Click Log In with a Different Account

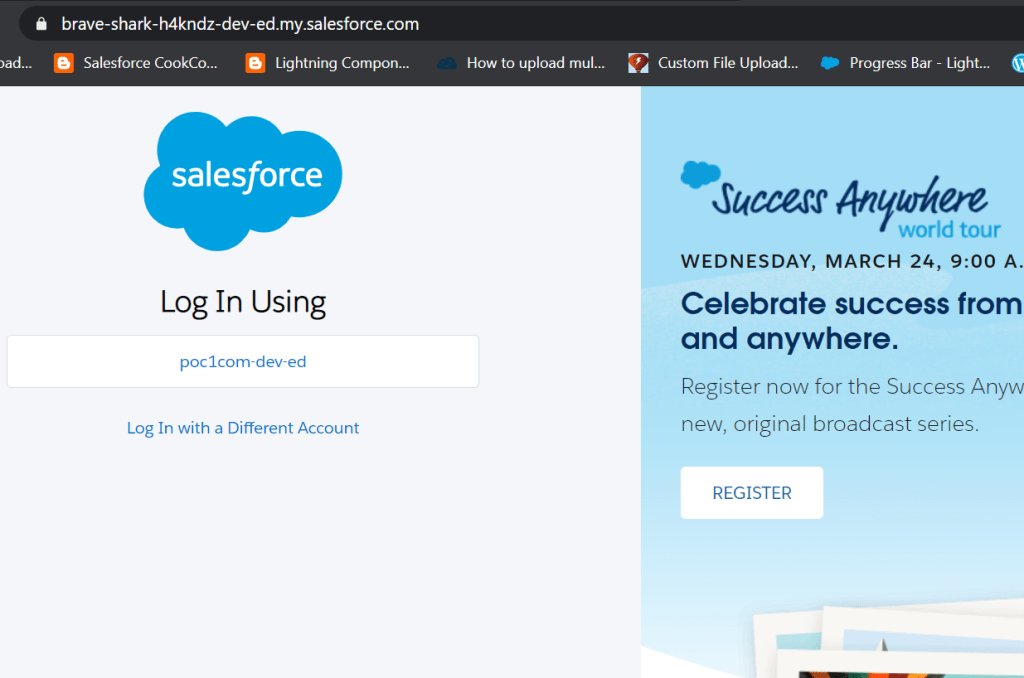(243, 428)
